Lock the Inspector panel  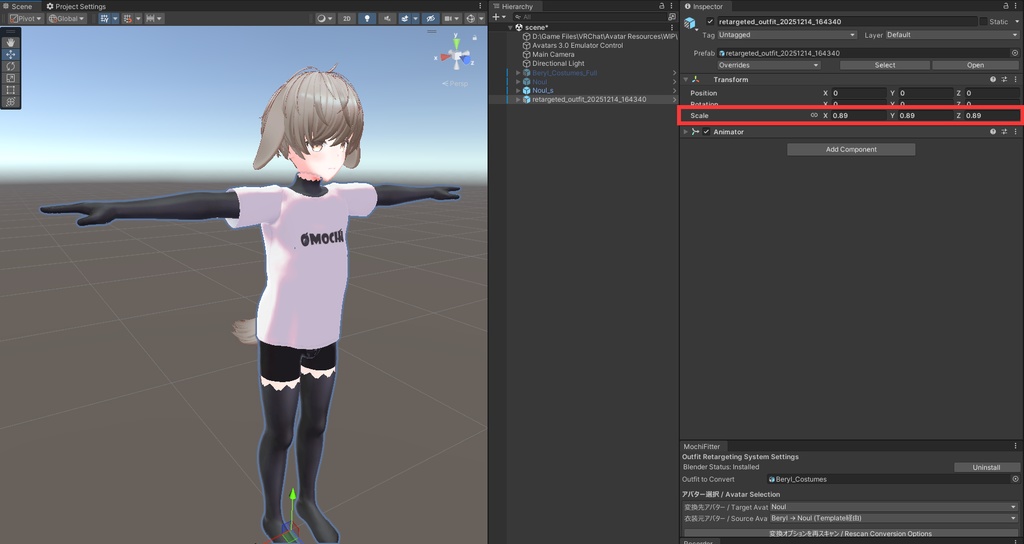(x=1006, y=6)
